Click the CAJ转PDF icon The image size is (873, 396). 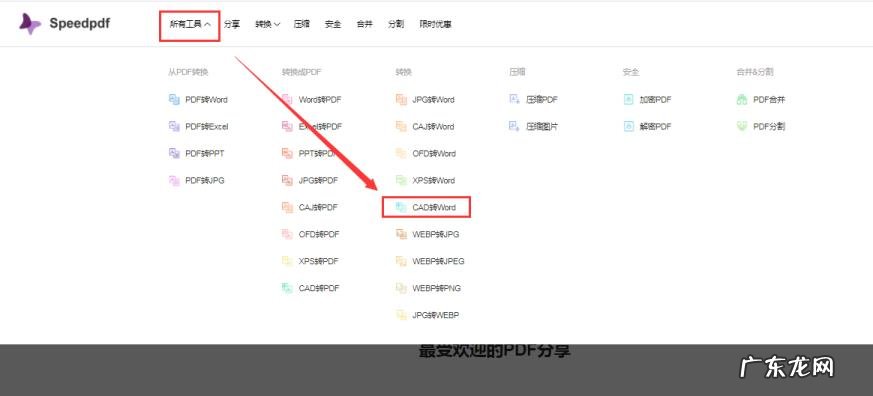(x=287, y=207)
